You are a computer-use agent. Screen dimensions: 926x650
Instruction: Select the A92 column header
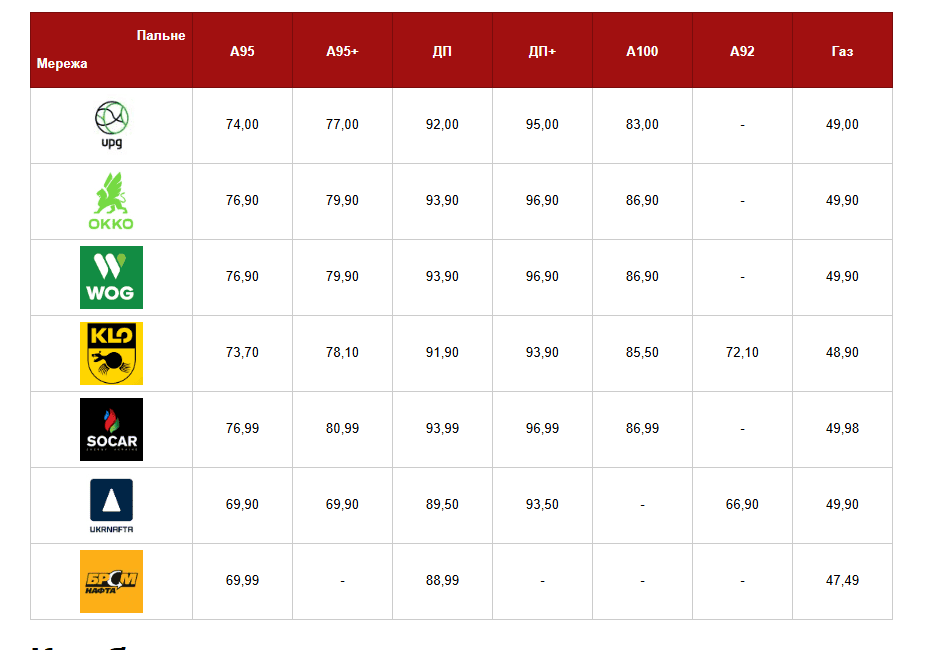click(742, 51)
